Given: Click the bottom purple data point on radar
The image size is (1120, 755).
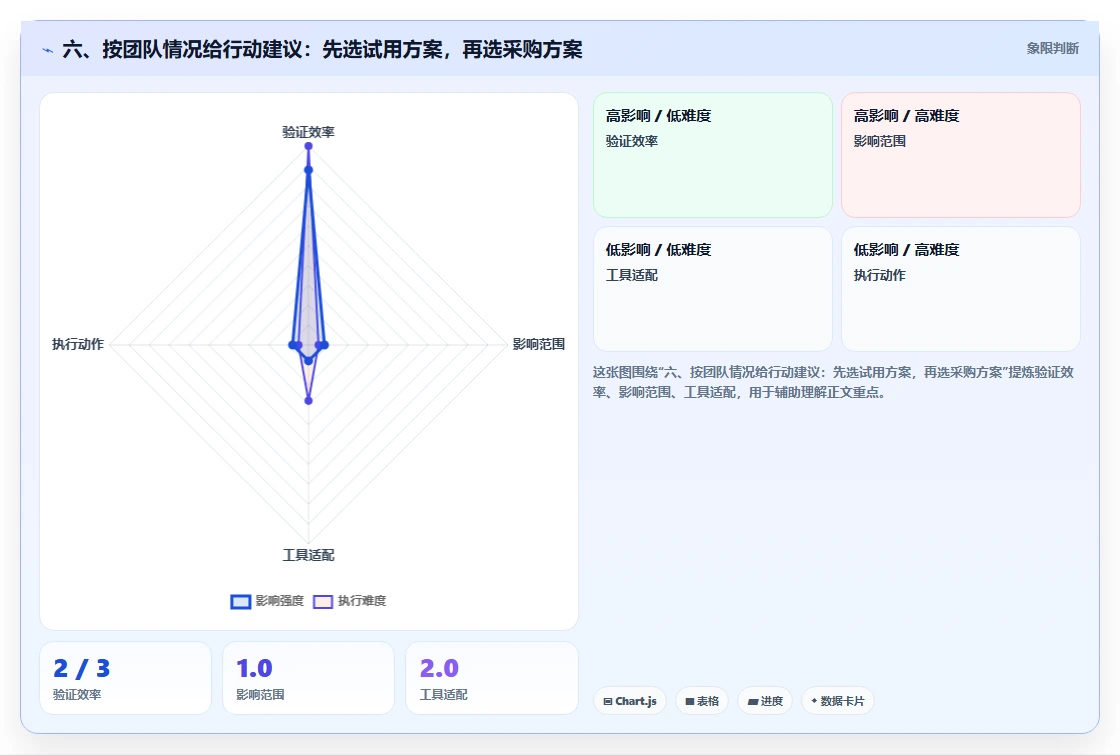Looking at the screenshot, I should pyautogui.click(x=309, y=401).
